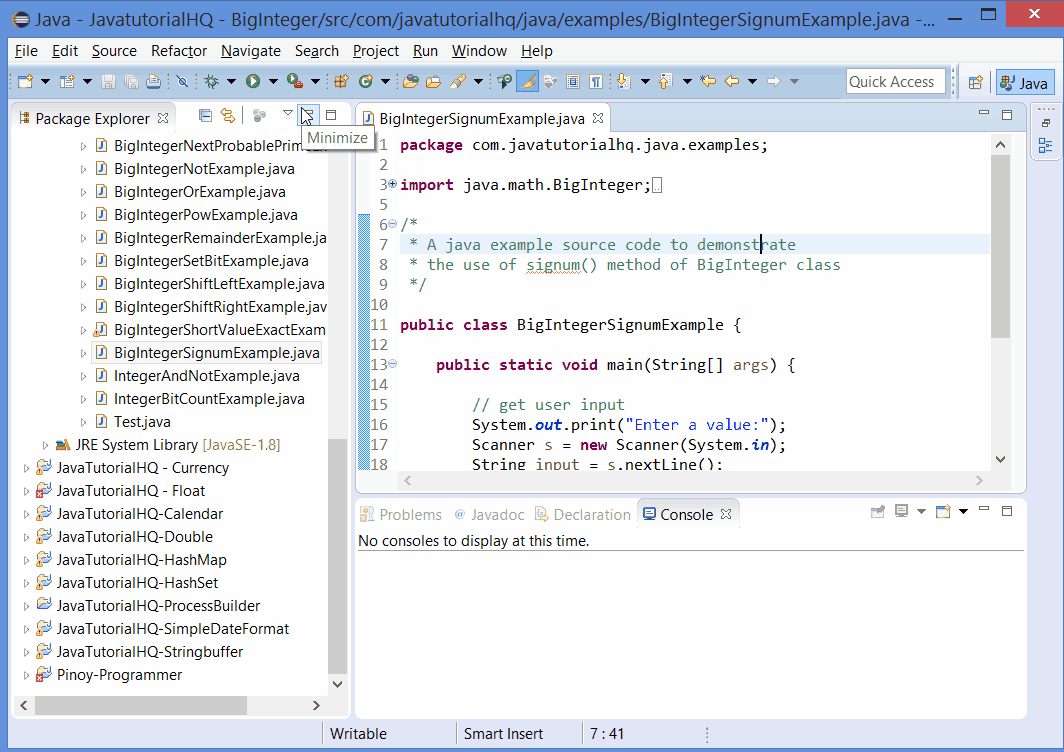This screenshot has width=1064, height=752.
Task: Run the application with the green Run icon
Action: (x=253, y=81)
